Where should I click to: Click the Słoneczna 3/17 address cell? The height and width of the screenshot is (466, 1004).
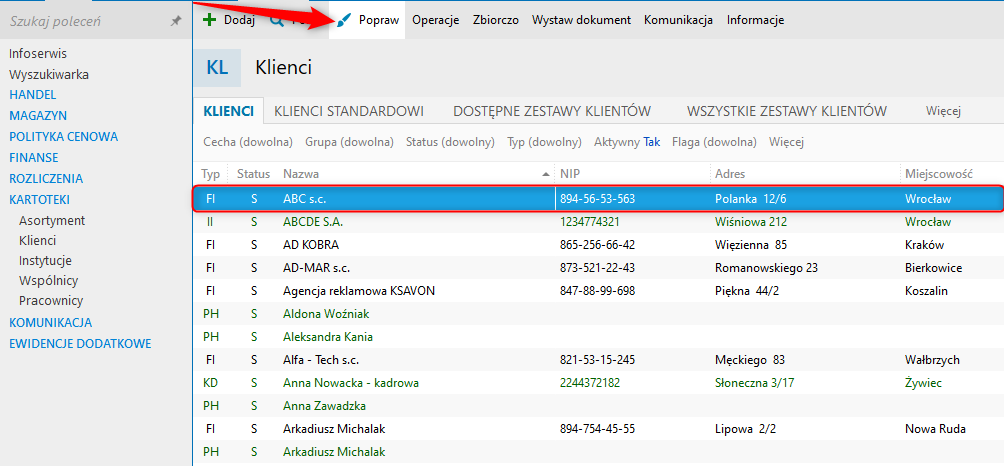coord(754,383)
